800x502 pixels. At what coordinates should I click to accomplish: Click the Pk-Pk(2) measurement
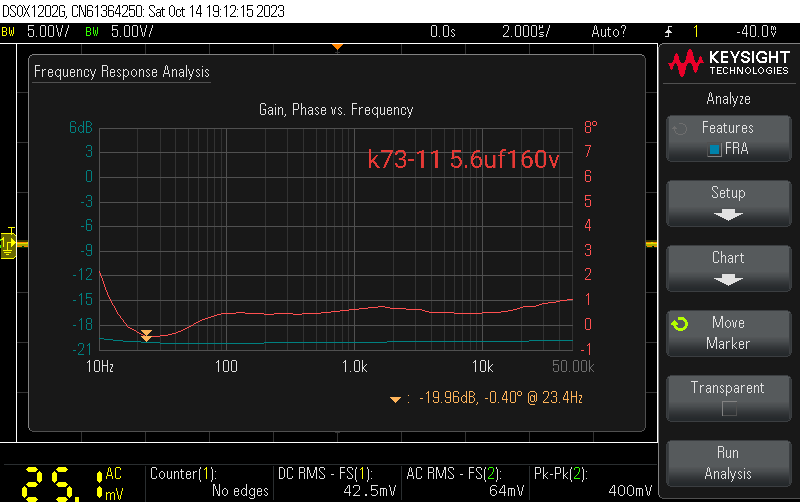pos(593,482)
